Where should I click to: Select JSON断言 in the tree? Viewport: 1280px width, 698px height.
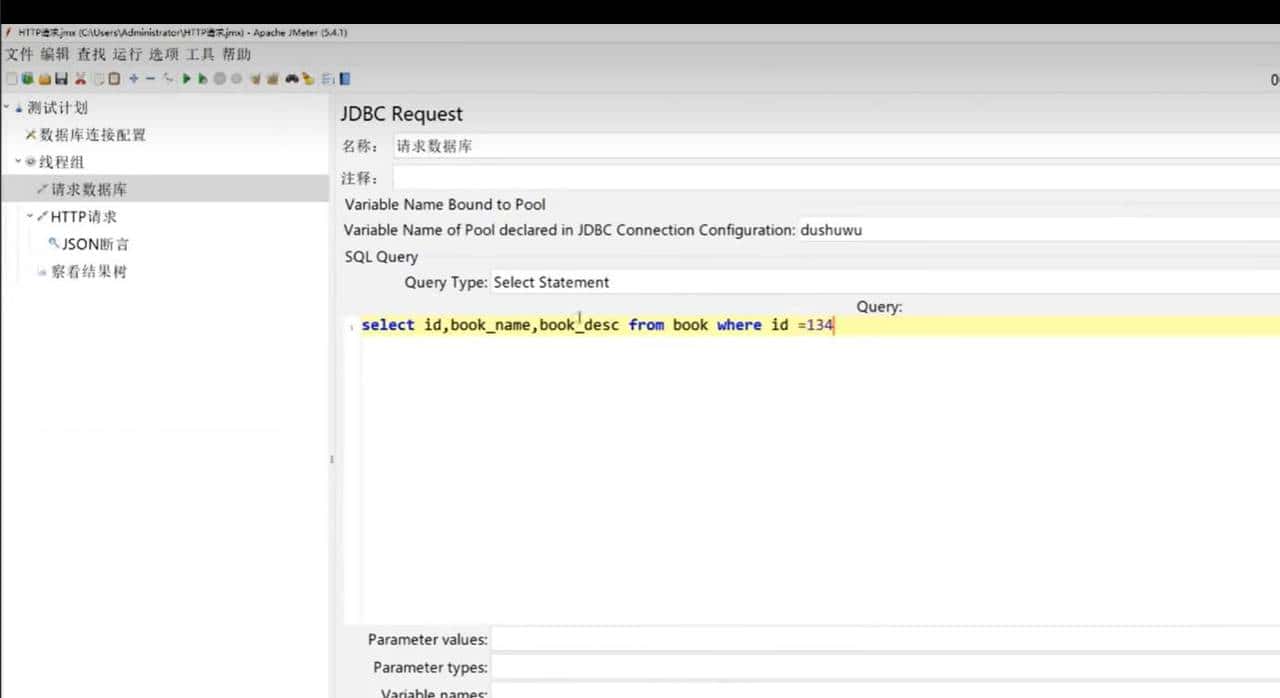[x=95, y=244]
